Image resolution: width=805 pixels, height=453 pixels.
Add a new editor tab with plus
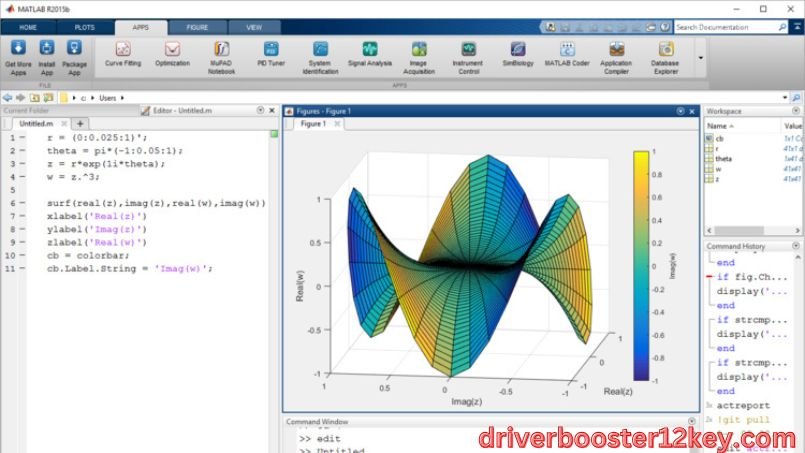click(80, 124)
